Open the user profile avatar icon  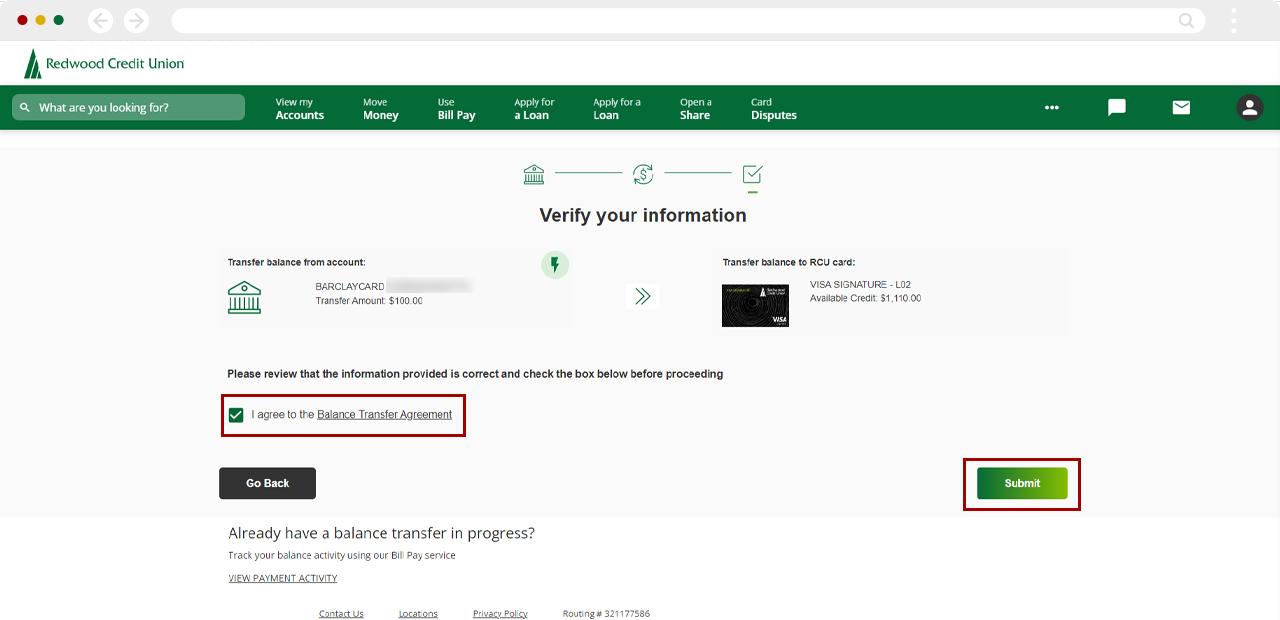(1249, 108)
